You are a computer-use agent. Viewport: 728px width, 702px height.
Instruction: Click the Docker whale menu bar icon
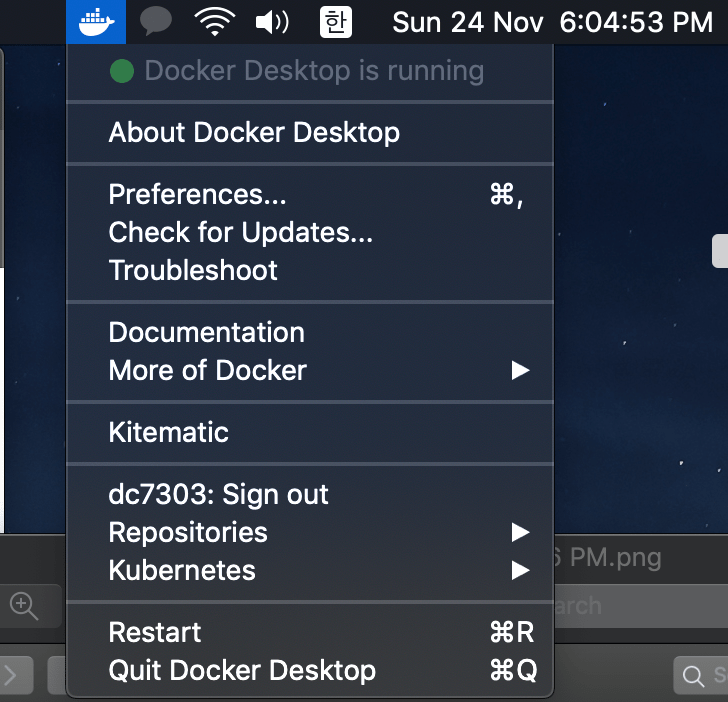tap(96, 22)
